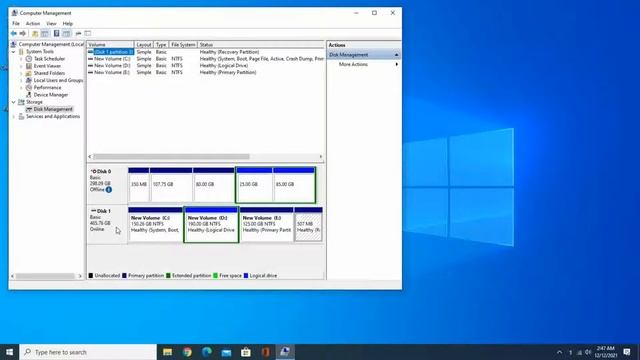Click the Up one level folder icon
Screen dimensions: 640x360
pyautogui.click(x=35, y=33)
